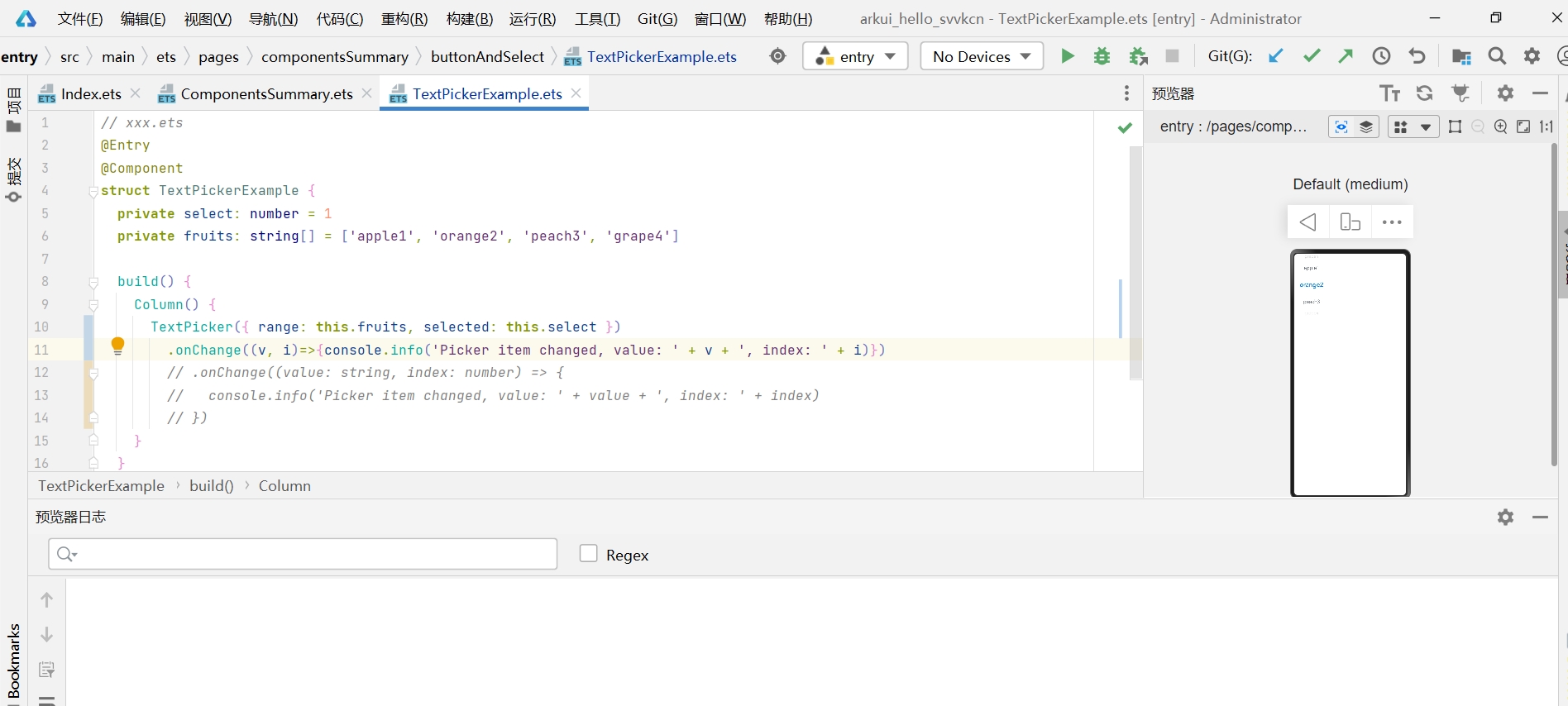Click the previewer vertical scrollbar
Screen dimensions: 1568x706
pos(1554,304)
